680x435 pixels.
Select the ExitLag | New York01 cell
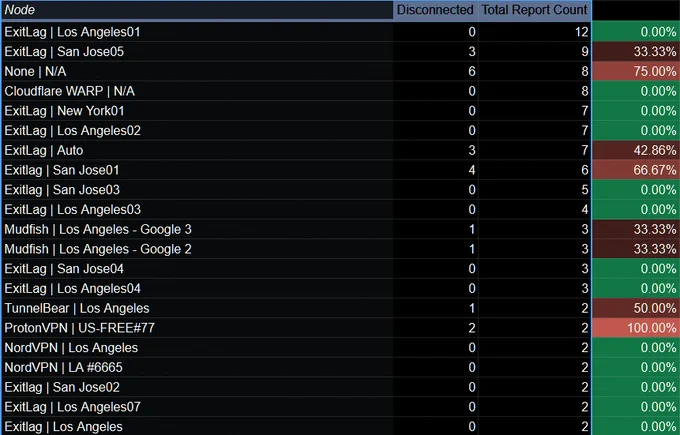click(197, 111)
